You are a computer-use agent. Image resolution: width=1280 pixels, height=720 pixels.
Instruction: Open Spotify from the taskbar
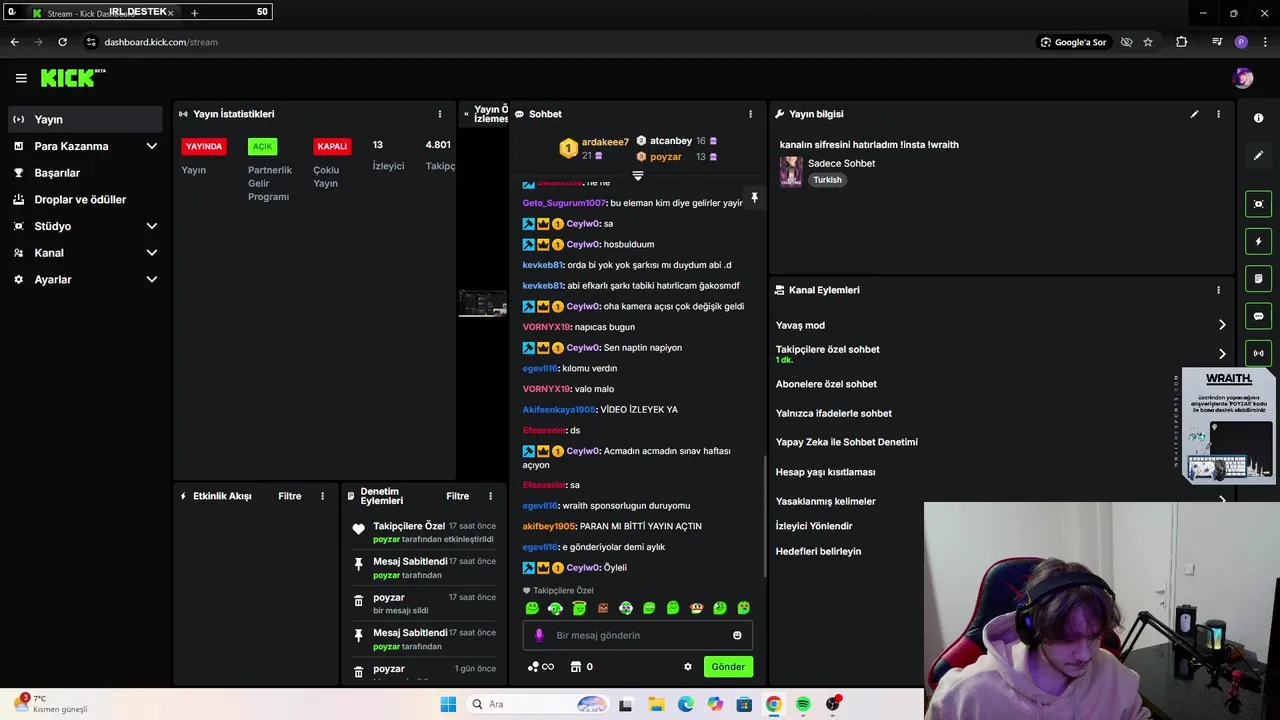pyautogui.click(x=803, y=704)
